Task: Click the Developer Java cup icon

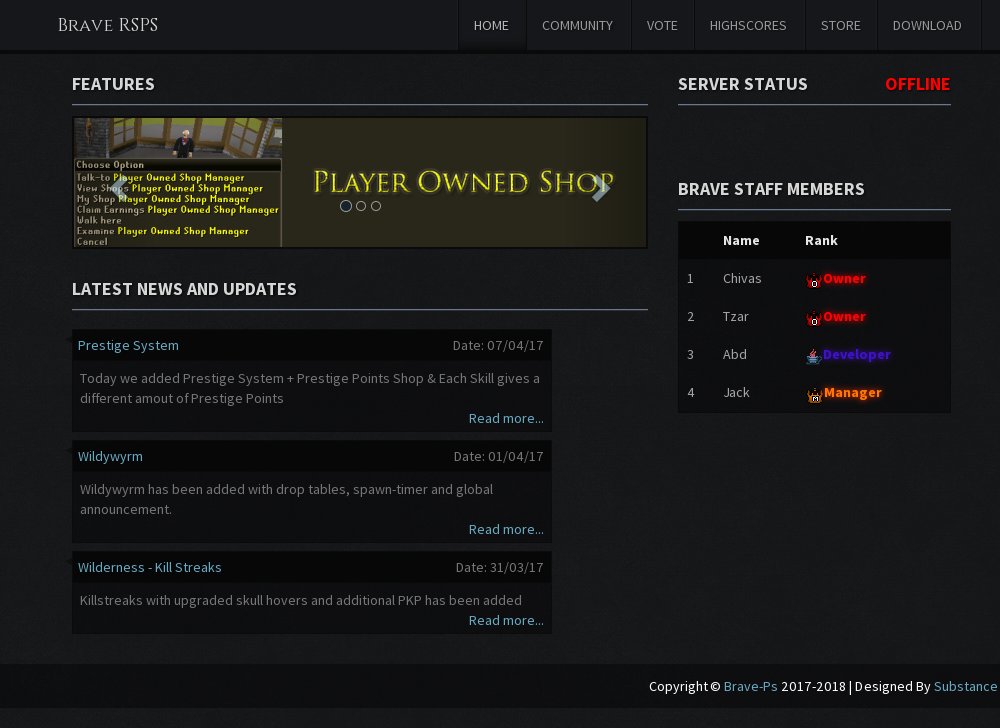Action: coord(813,356)
